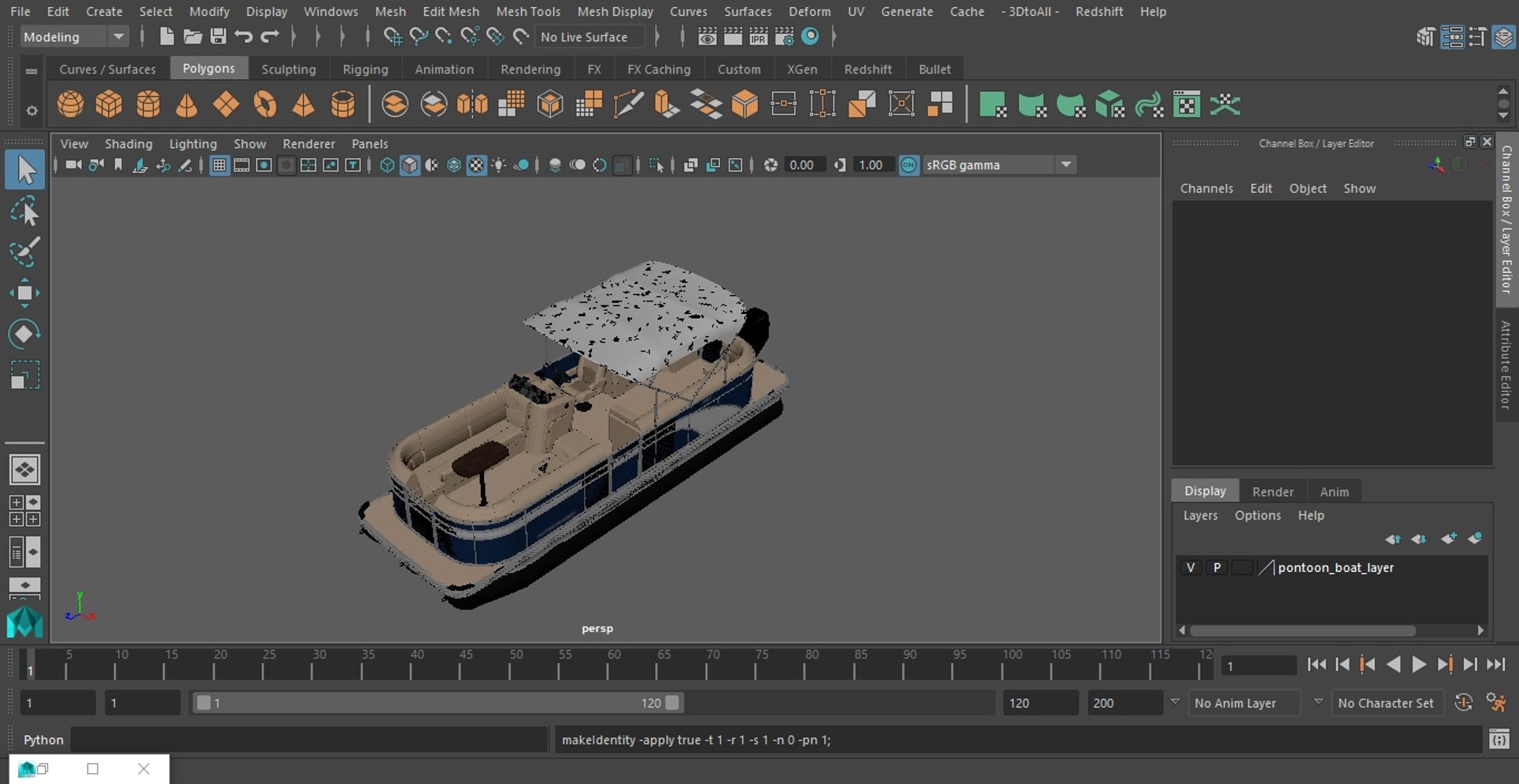Click the layer editor horizontal scrollbar
This screenshot has width=1519, height=784.
1302,631
